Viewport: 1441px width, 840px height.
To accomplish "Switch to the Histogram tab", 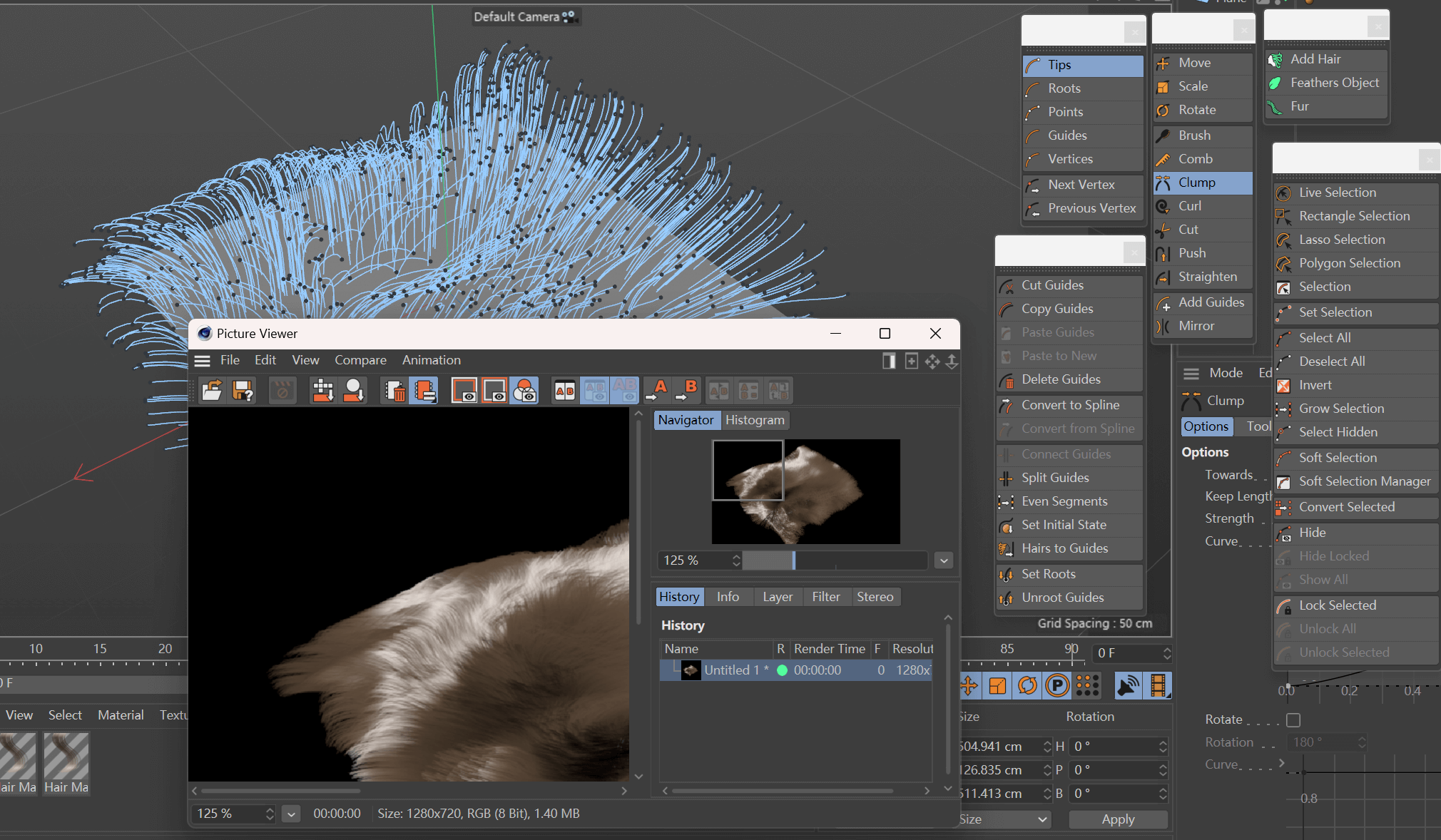I will tap(755, 420).
